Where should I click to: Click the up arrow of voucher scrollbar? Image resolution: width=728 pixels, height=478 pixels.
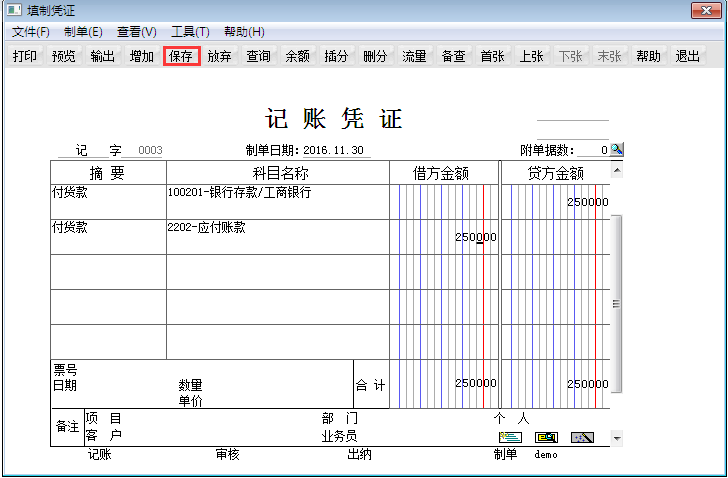click(x=617, y=170)
